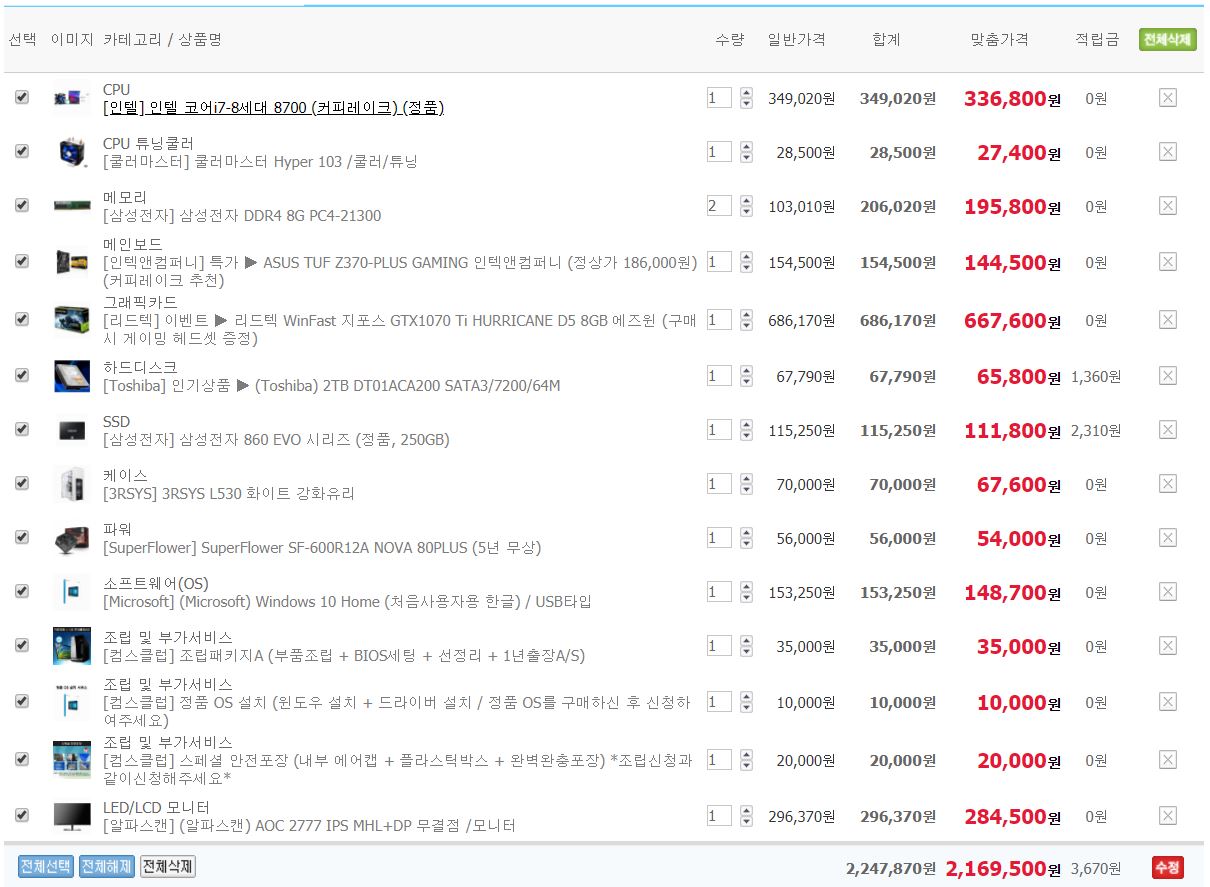Uncheck the 하드디스크 row checkbox

(22, 375)
